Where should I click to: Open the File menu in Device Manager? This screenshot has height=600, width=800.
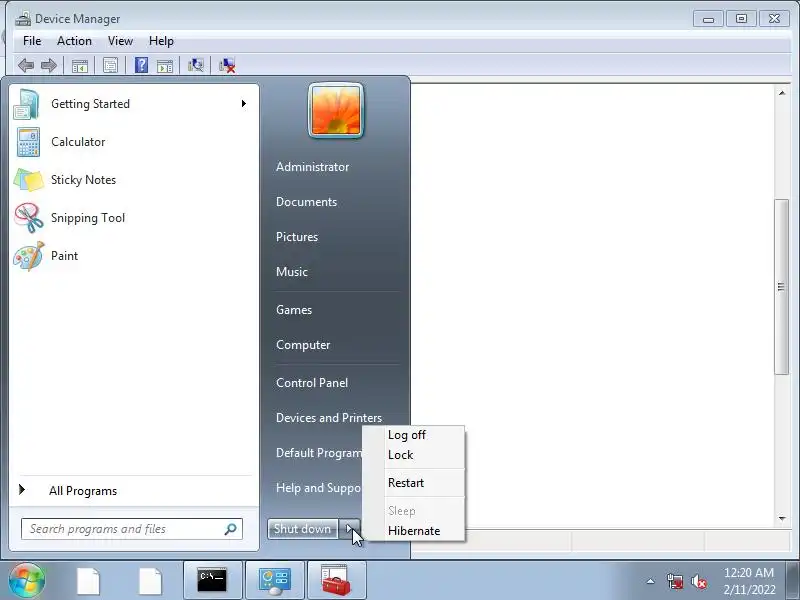pyautogui.click(x=32, y=41)
